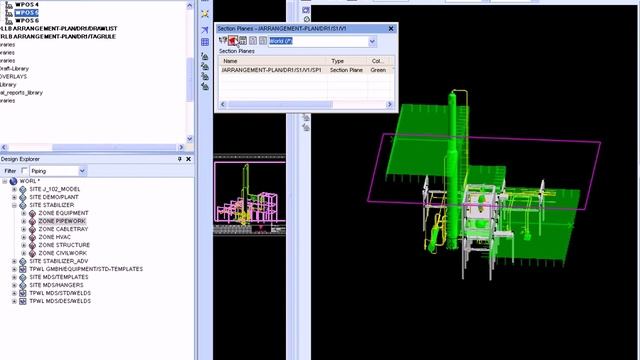Click the SITE DEMO/PLANT site icon
Screen dimensions: 640x360
click(x=23, y=197)
